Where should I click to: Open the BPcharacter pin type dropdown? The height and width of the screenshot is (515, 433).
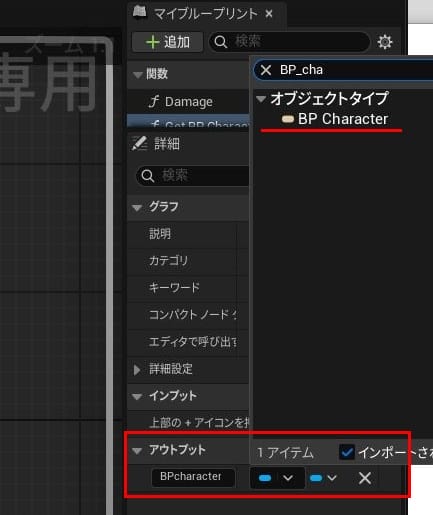pyautogui.click(x=277, y=478)
